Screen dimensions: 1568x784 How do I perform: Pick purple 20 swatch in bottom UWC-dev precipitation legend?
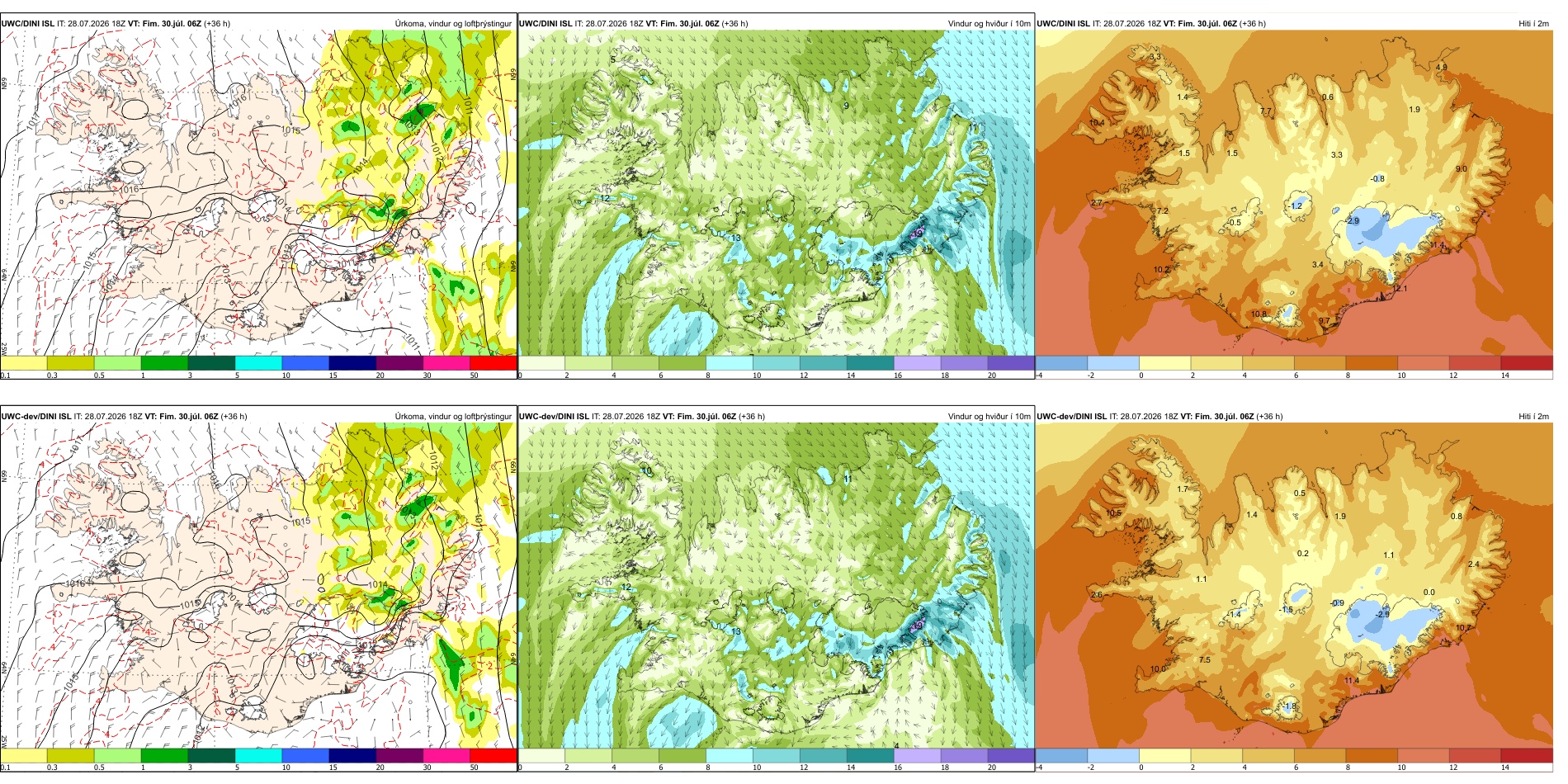click(399, 756)
